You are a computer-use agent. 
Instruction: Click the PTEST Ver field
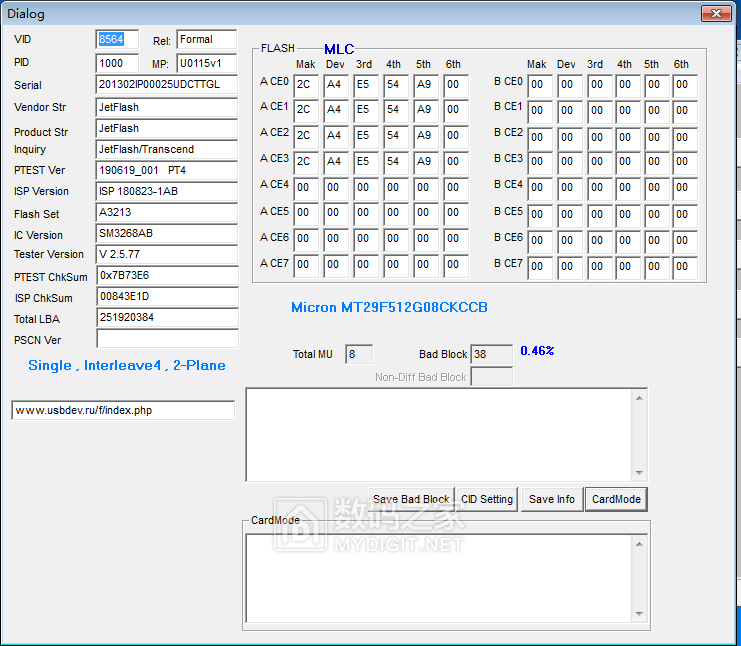[167, 170]
